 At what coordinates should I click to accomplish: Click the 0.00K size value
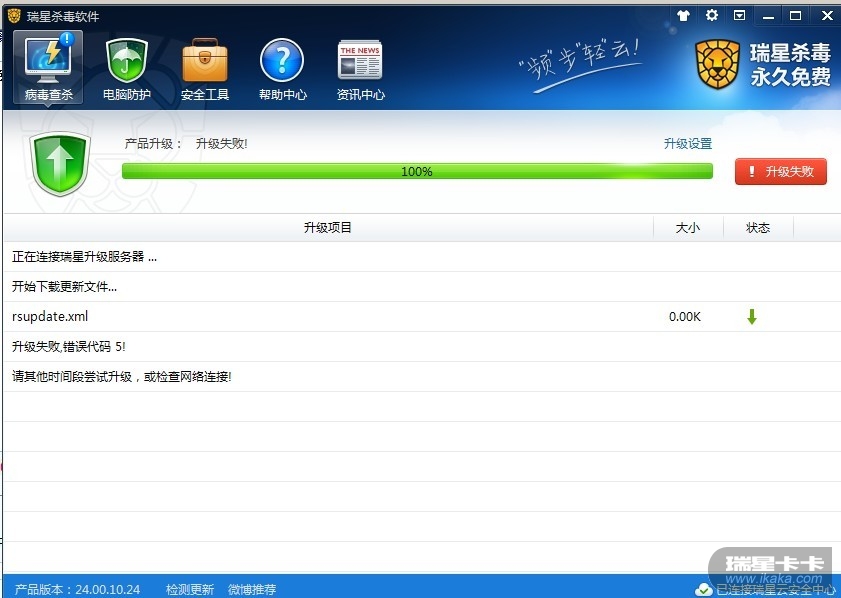[685, 317]
